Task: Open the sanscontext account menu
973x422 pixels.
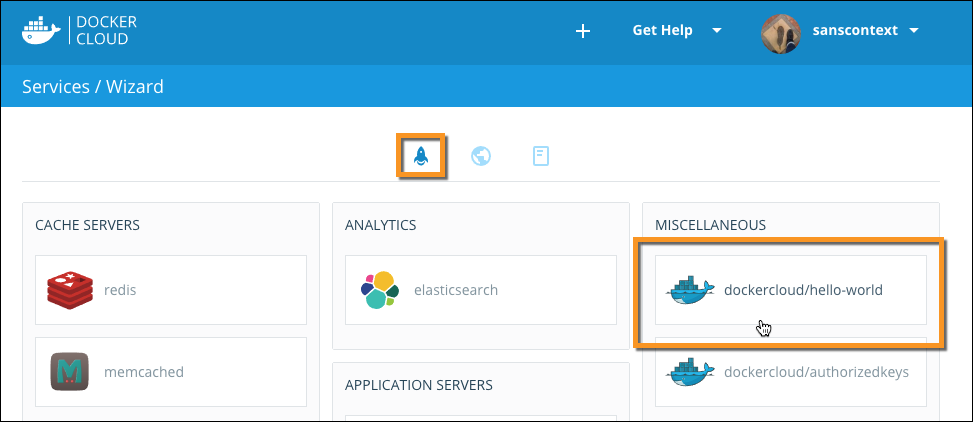Action: (853, 31)
